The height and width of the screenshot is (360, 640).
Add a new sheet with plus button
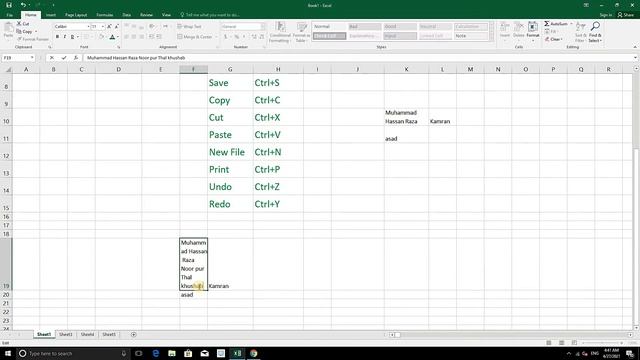click(x=133, y=335)
